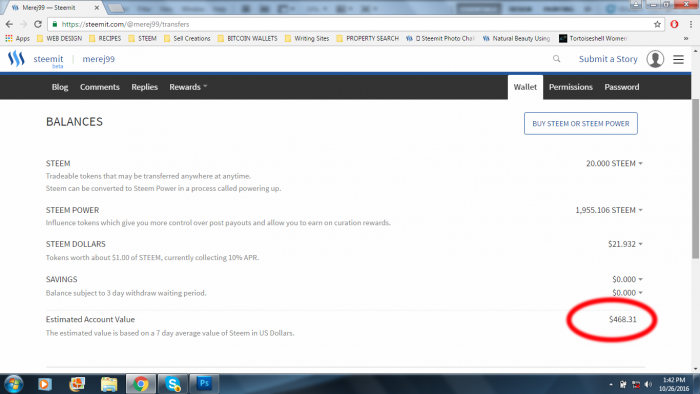
Task: Open the user avatar profile icon
Action: pos(655,59)
